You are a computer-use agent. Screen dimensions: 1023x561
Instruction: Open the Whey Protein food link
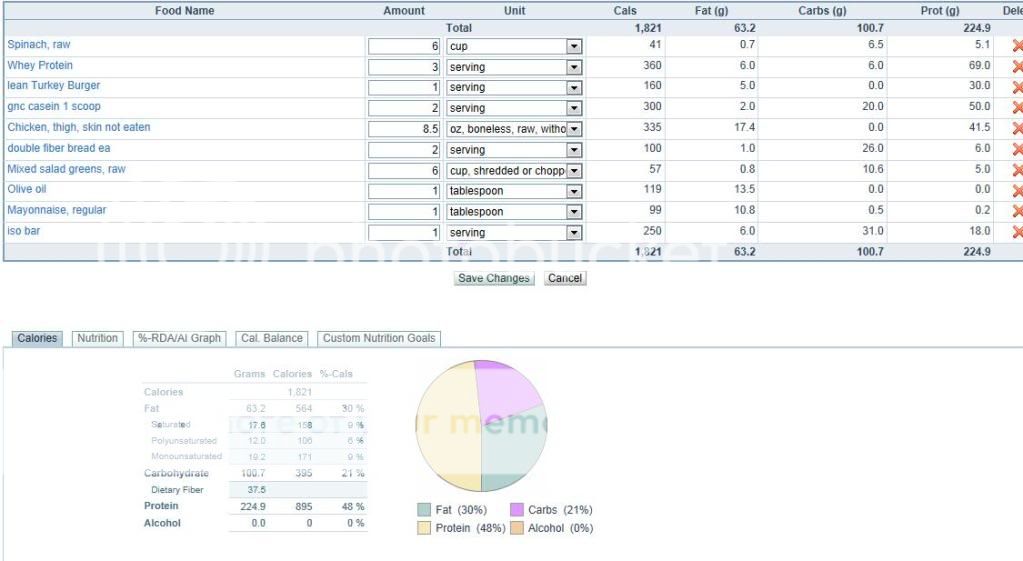point(40,66)
